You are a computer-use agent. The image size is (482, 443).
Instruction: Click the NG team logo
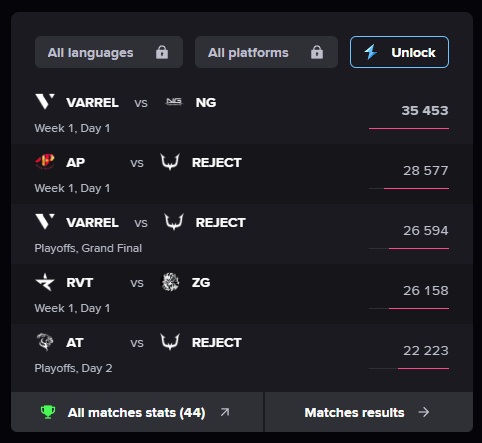tap(174, 102)
